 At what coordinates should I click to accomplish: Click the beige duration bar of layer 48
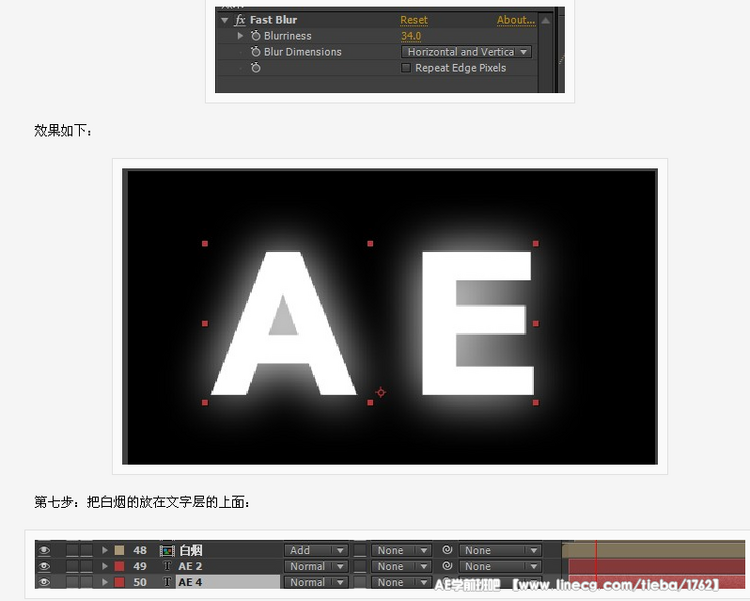click(653, 550)
